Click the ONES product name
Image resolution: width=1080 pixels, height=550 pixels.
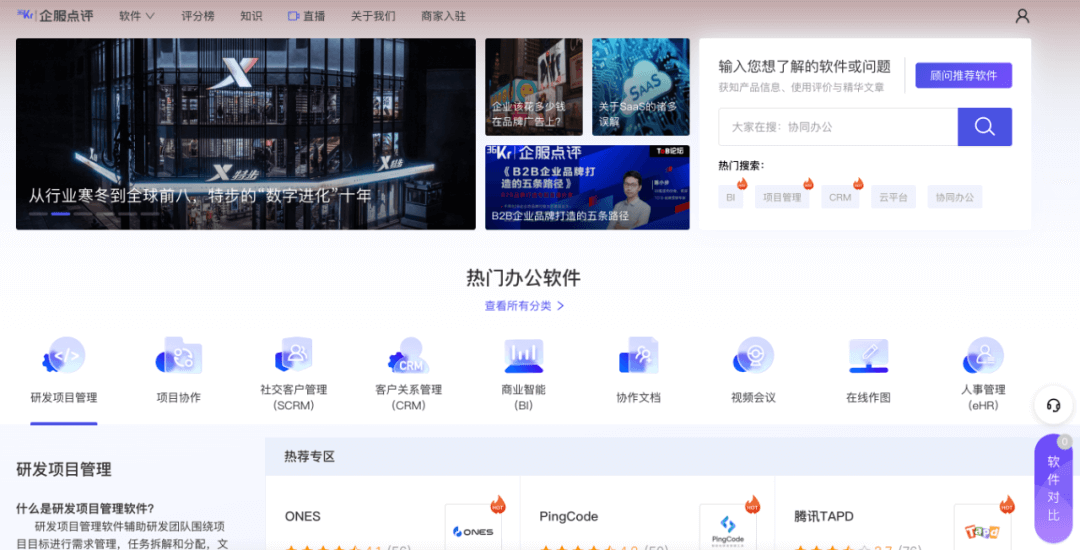[302, 516]
